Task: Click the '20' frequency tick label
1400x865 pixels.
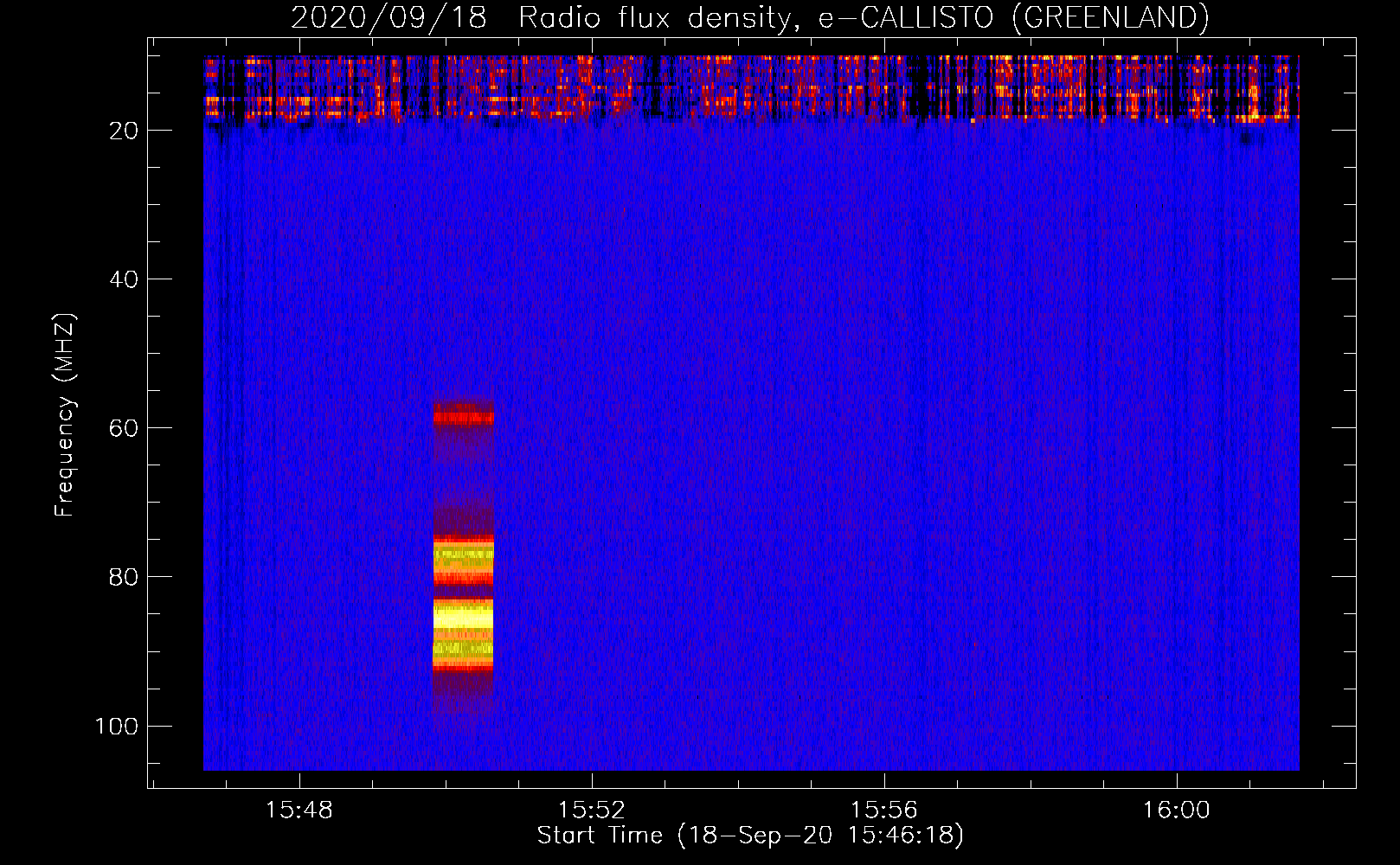Action: [125, 131]
